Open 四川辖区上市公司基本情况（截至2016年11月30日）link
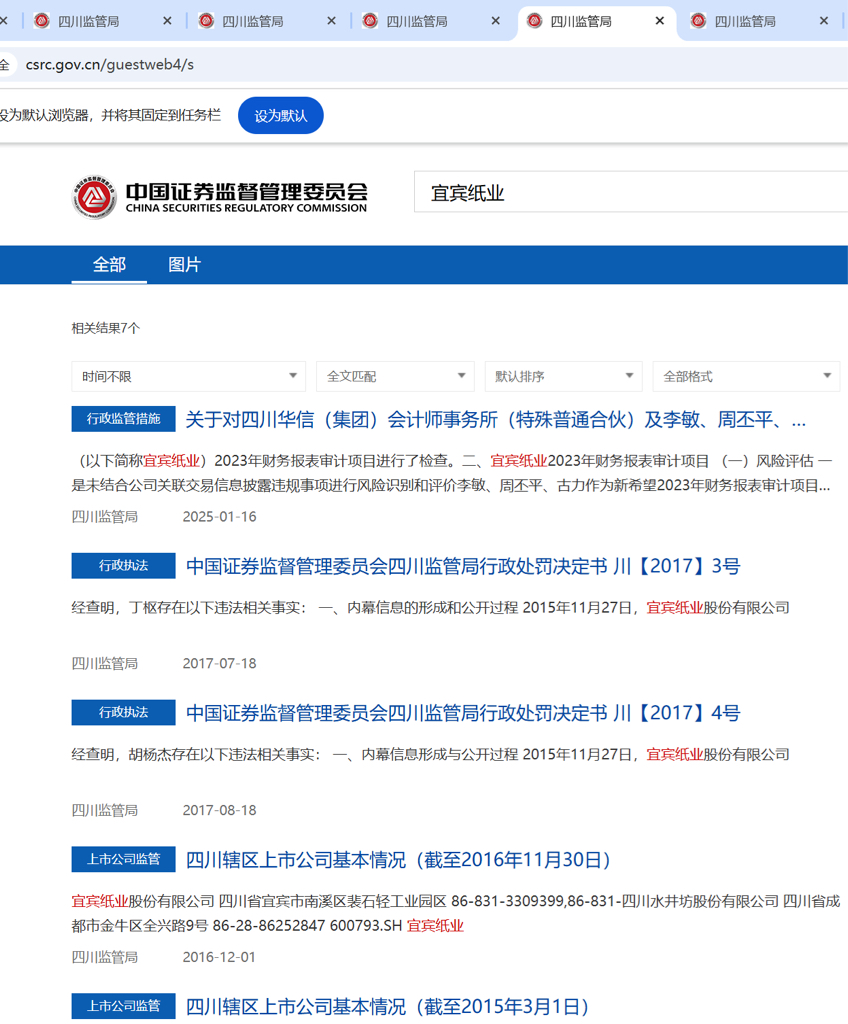This screenshot has width=848, height=1024. coord(399,860)
